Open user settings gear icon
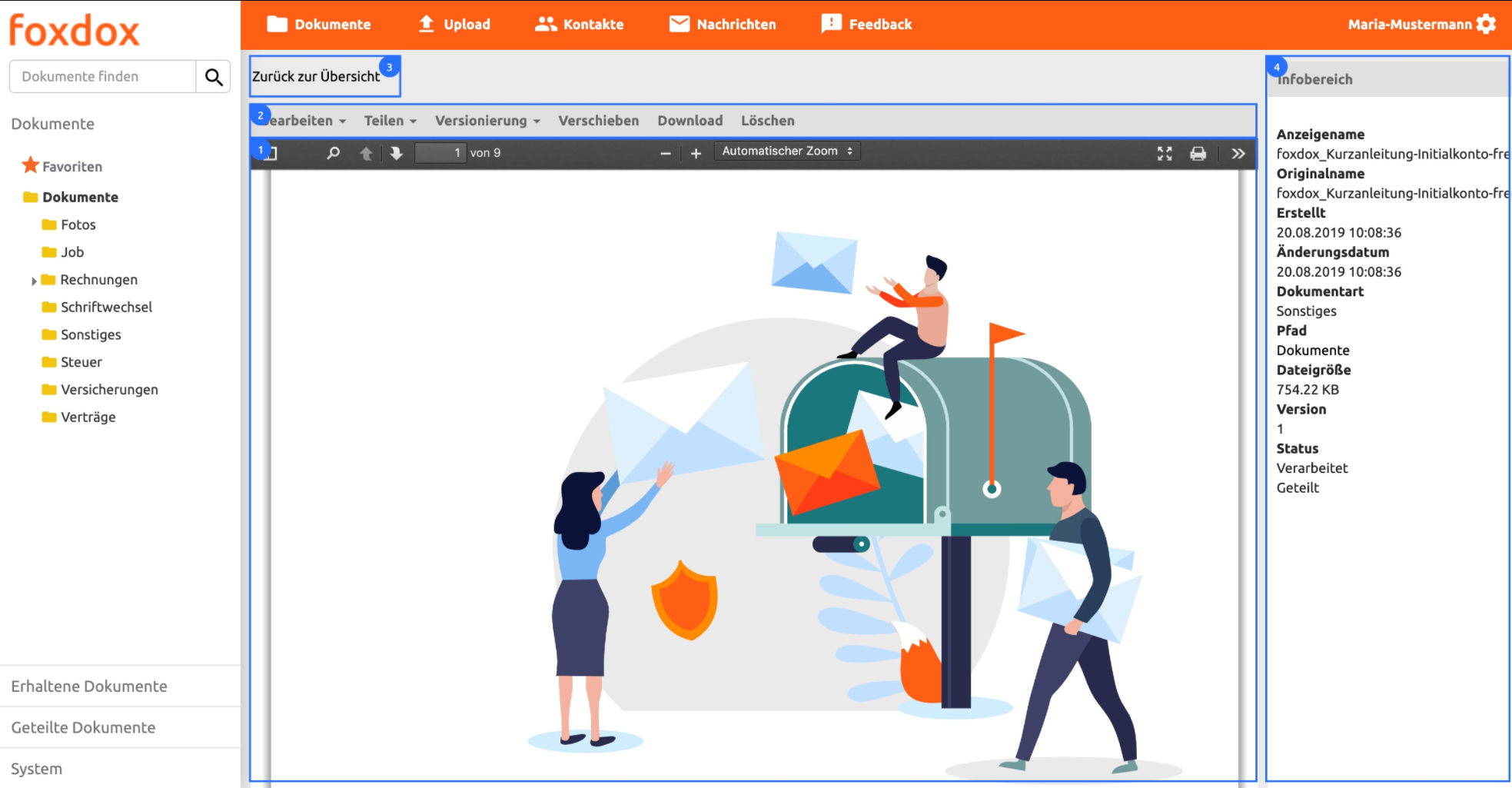Screen dimensions: 1512x788 tap(1487, 24)
